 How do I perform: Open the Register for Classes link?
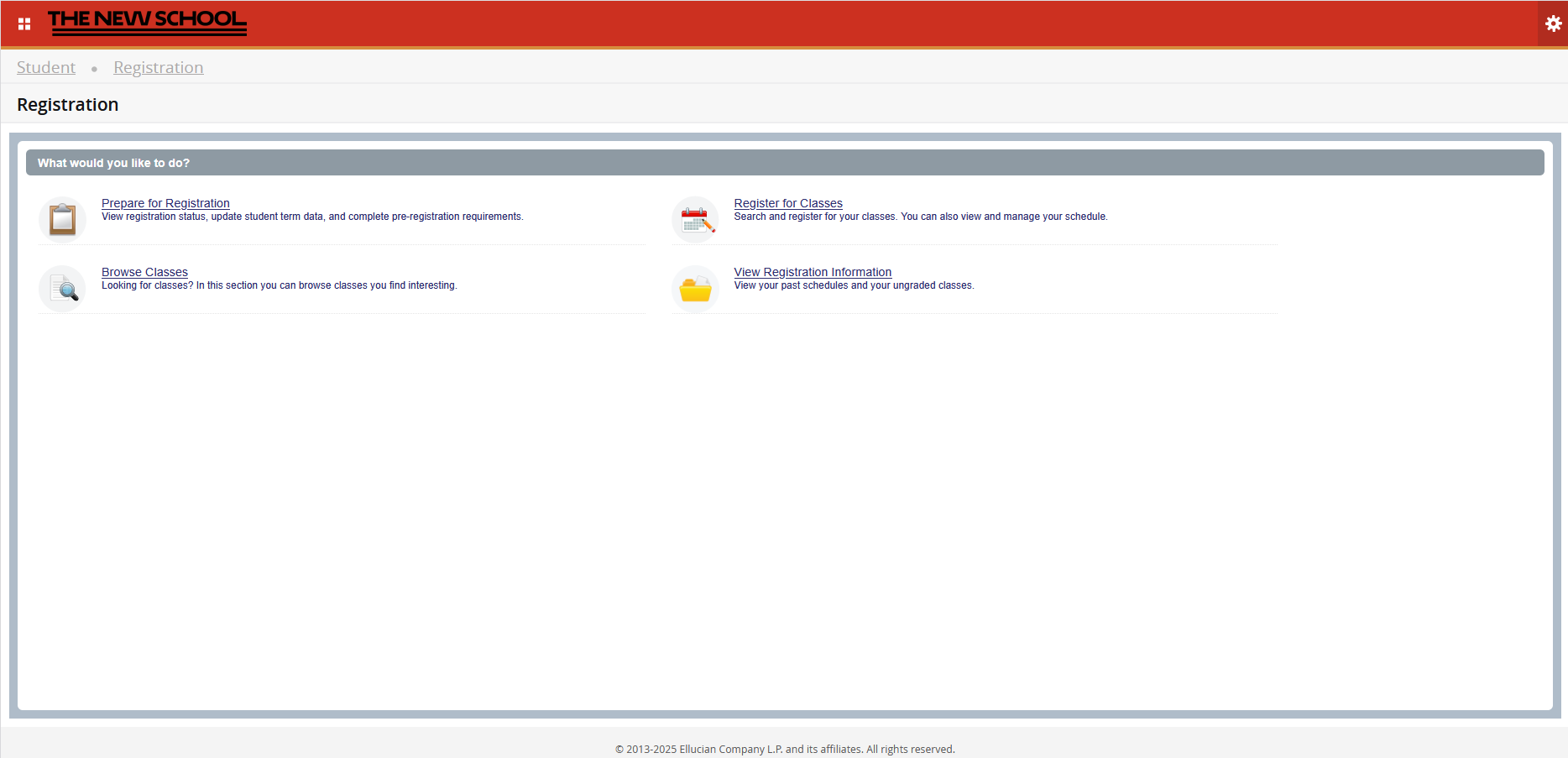(x=787, y=203)
